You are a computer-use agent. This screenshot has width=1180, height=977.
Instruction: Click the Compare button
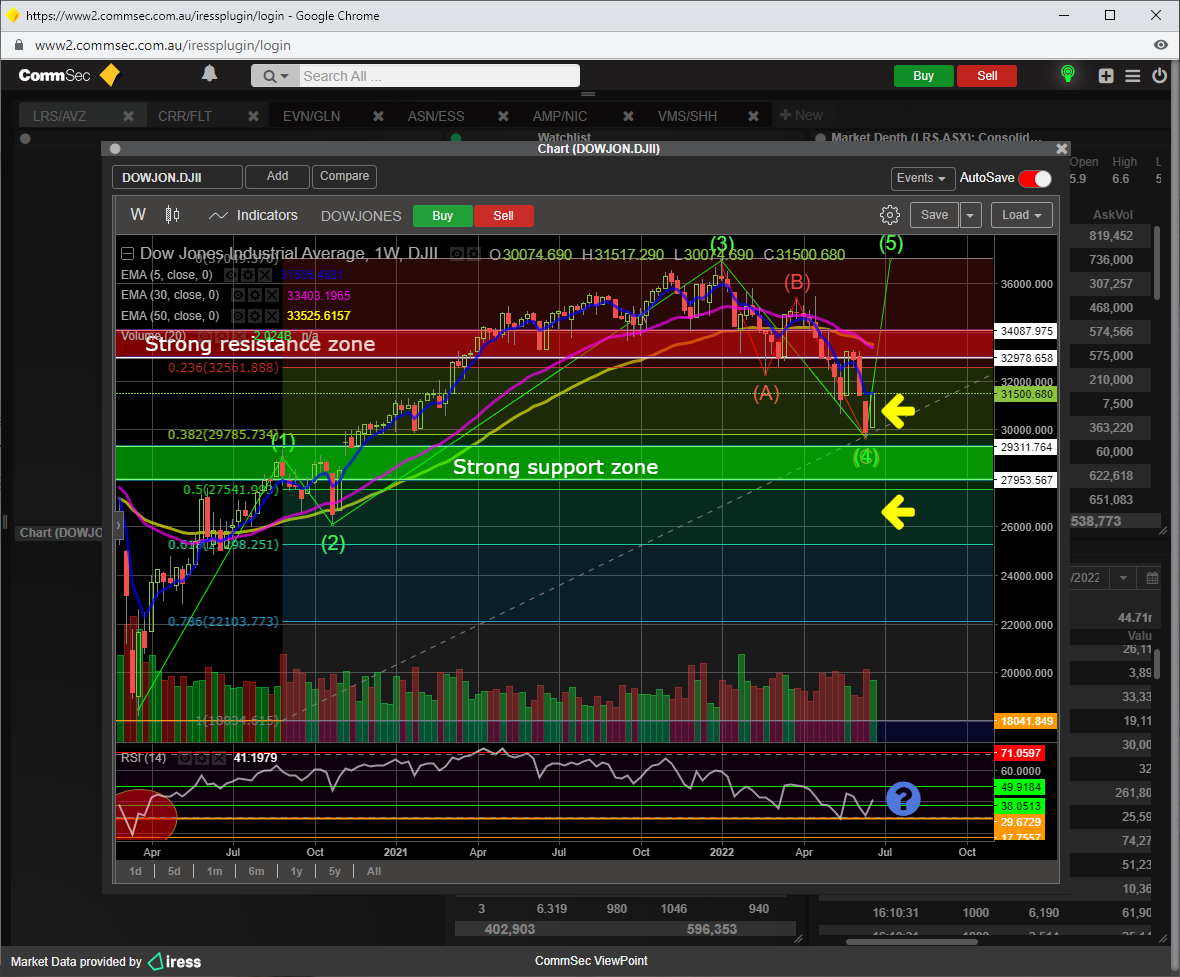(x=345, y=176)
